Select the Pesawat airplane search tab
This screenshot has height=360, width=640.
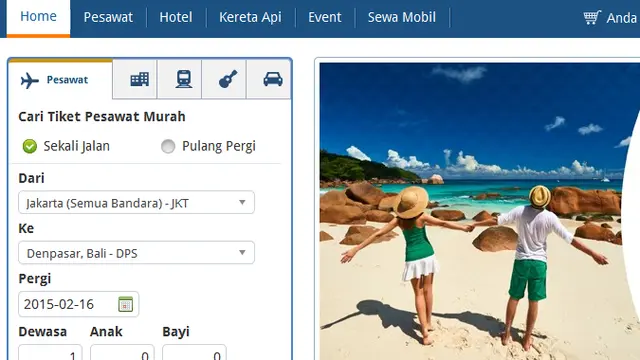[x=60, y=80]
